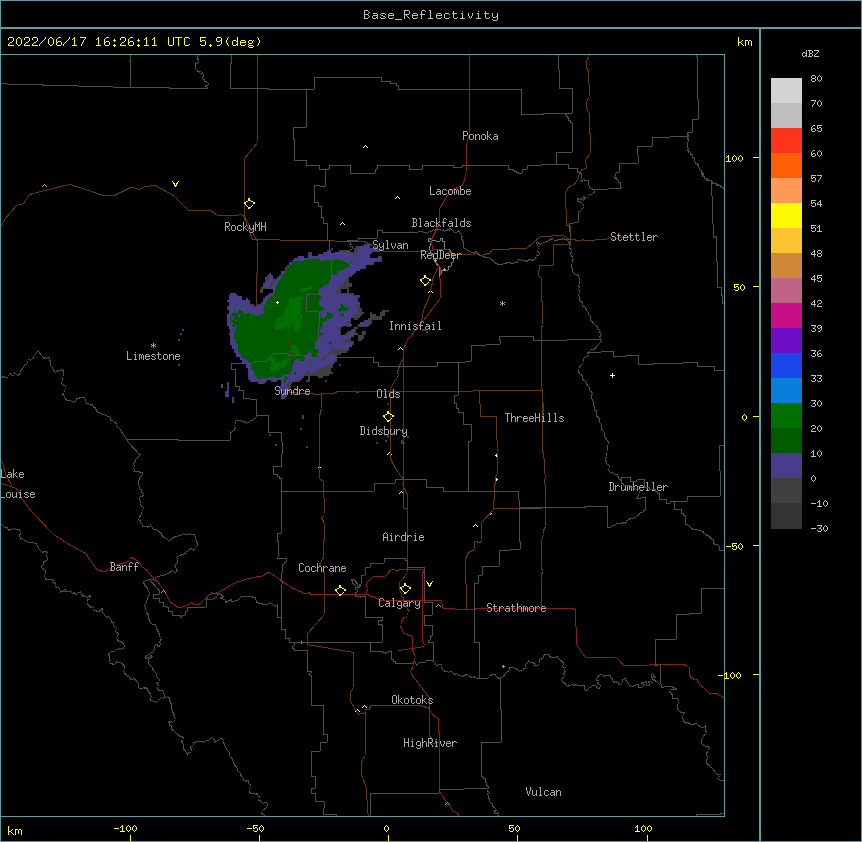Image resolution: width=862 pixels, height=842 pixels.
Task: Click the Okotoks label
Action: [x=412, y=700]
